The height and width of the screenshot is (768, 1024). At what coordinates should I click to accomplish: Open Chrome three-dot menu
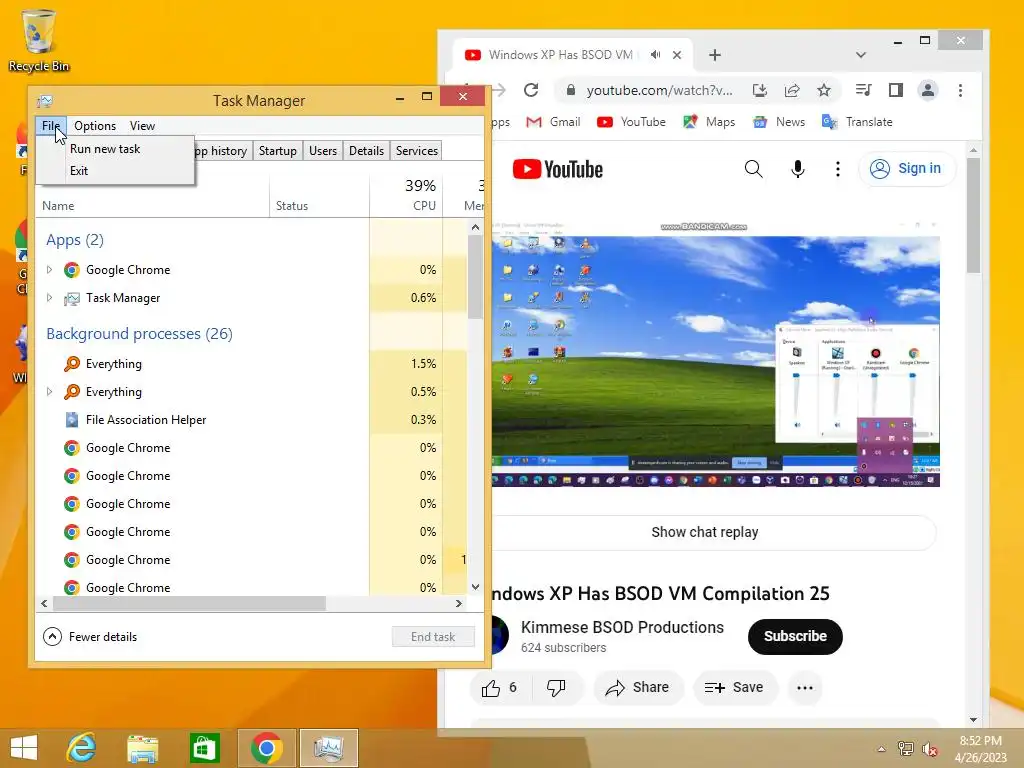click(960, 90)
